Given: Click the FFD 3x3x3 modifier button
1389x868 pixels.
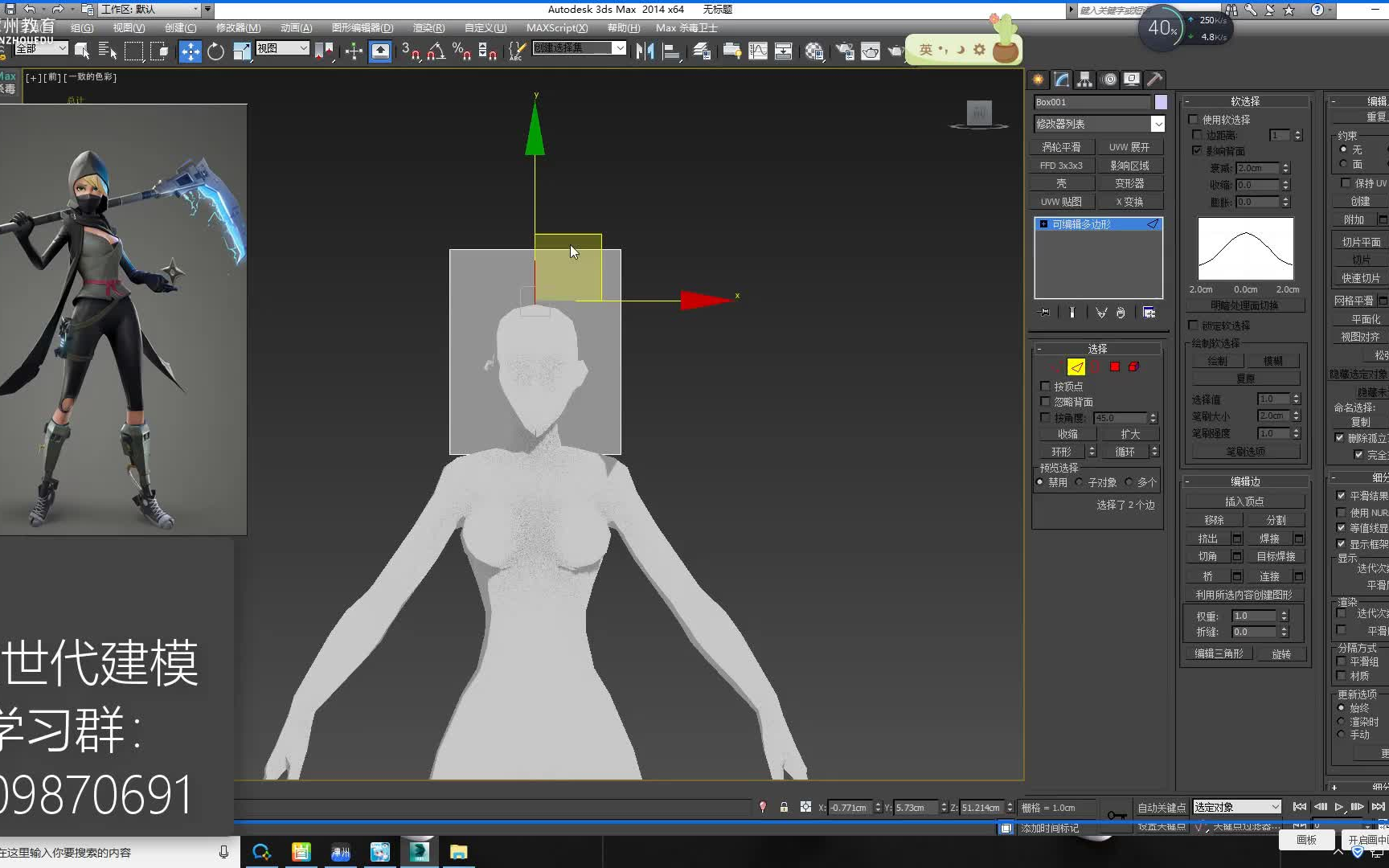Looking at the screenshot, I should tap(1062, 166).
